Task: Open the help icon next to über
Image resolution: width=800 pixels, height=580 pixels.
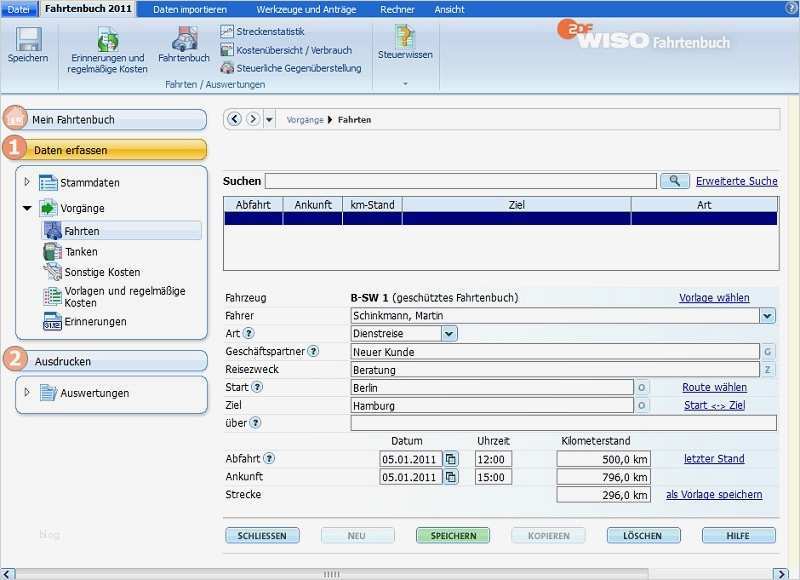Action: (x=255, y=423)
